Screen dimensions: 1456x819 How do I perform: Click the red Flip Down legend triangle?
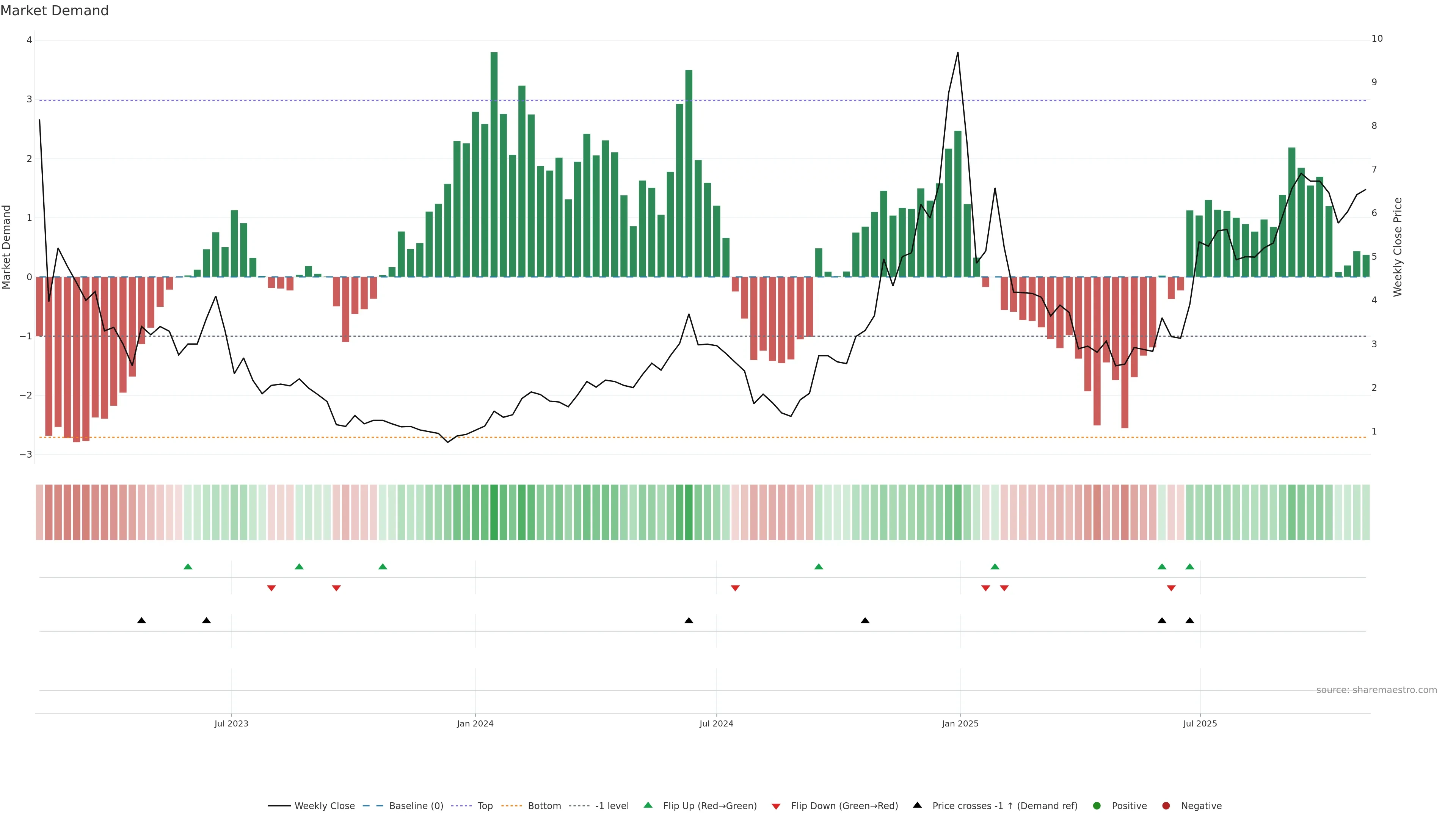point(776,806)
